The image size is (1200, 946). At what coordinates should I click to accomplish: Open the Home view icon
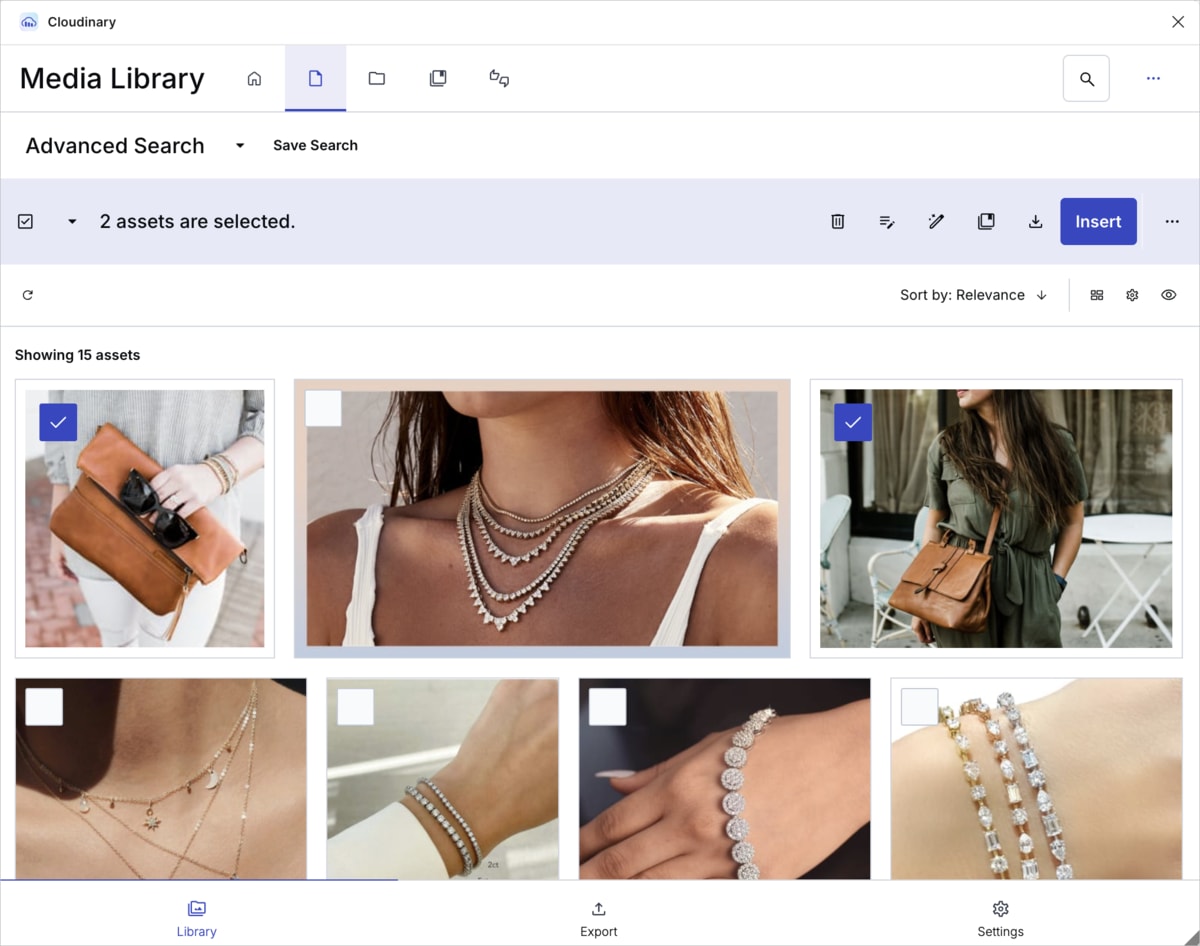click(x=254, y=79)
